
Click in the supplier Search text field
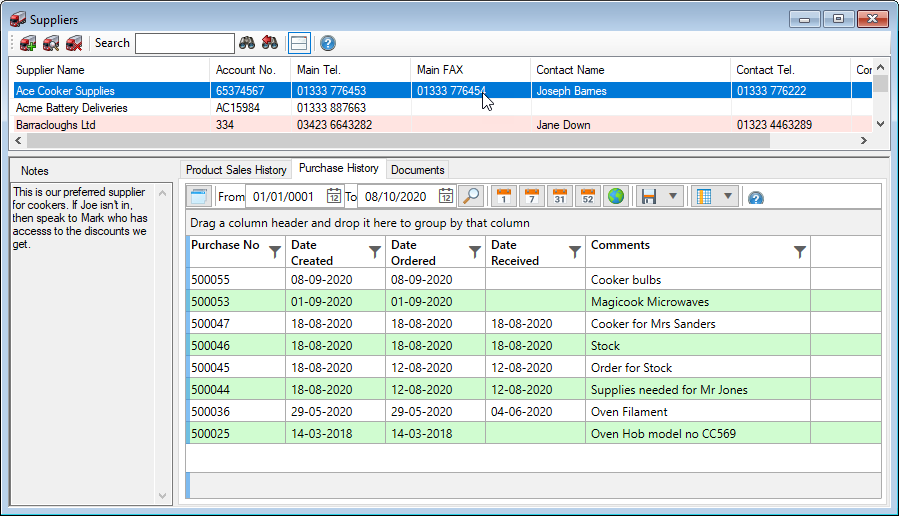(183, 43)
